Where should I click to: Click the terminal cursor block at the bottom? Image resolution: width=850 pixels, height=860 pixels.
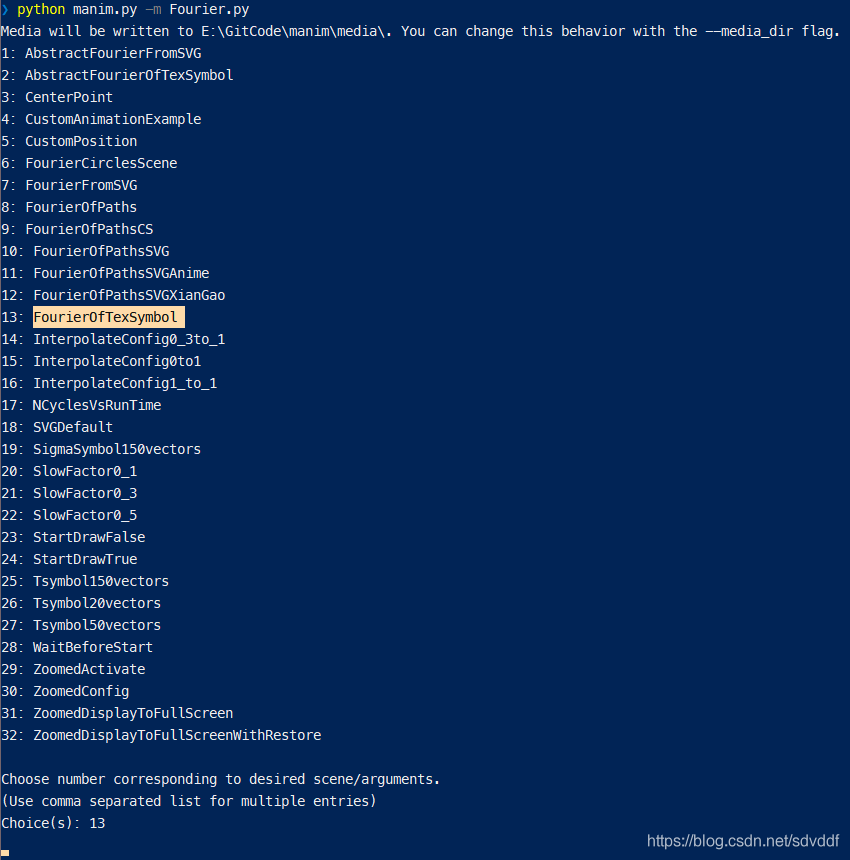point(5,853)
